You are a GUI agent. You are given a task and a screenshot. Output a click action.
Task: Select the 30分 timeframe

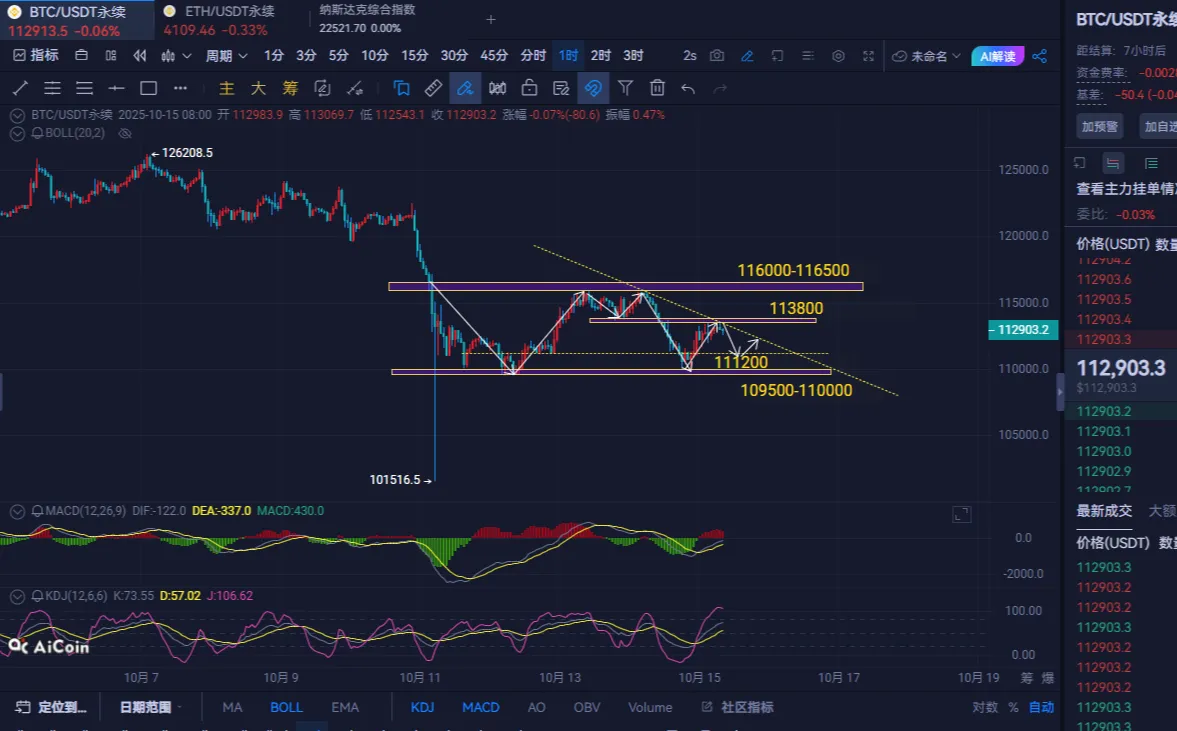click(454, 56)
